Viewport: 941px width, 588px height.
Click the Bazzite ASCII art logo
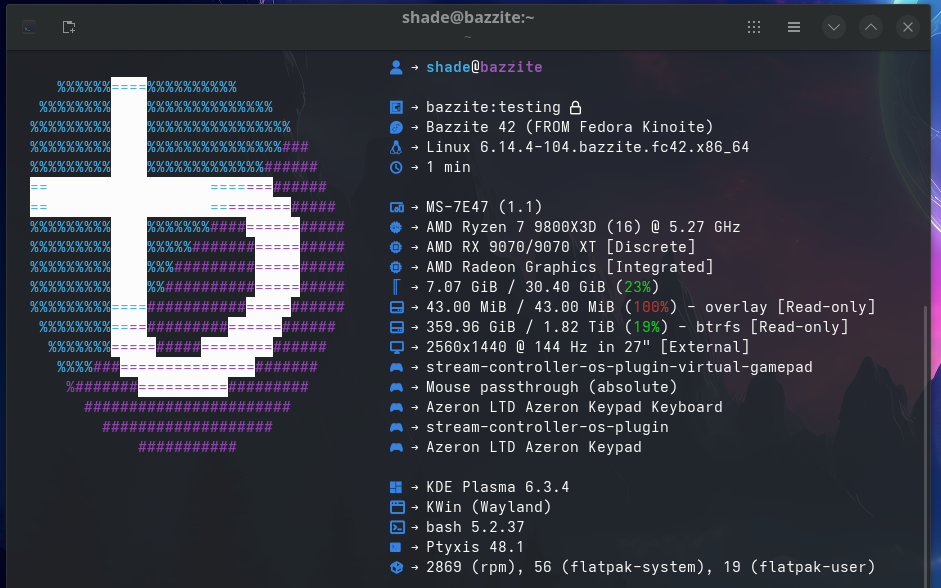click(187, 266)
